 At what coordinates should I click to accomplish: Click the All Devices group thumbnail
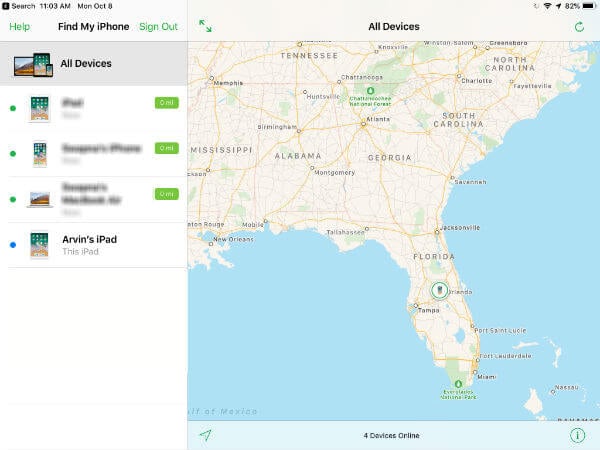pos(33,64)
